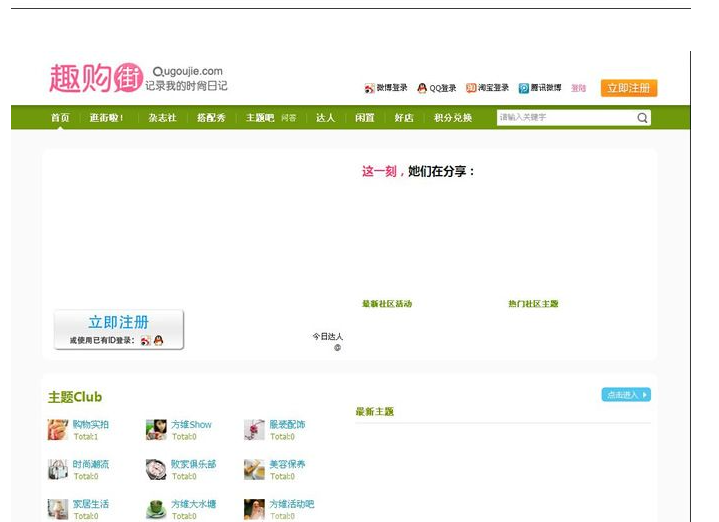Click the QQ penguin login icon in header
This screenshot has height=522, width=719.
coord(422,88)
